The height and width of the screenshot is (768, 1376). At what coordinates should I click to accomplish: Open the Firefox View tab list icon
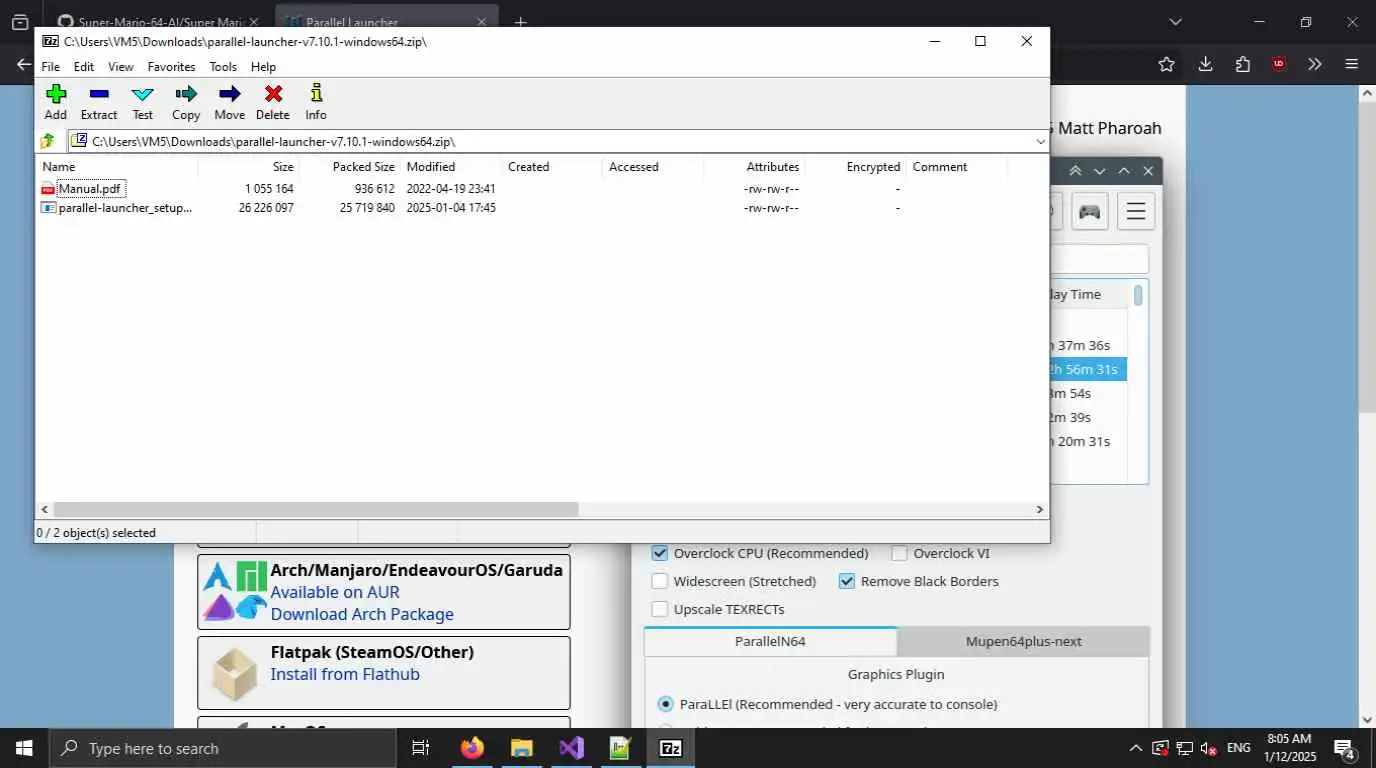(20, 22)
